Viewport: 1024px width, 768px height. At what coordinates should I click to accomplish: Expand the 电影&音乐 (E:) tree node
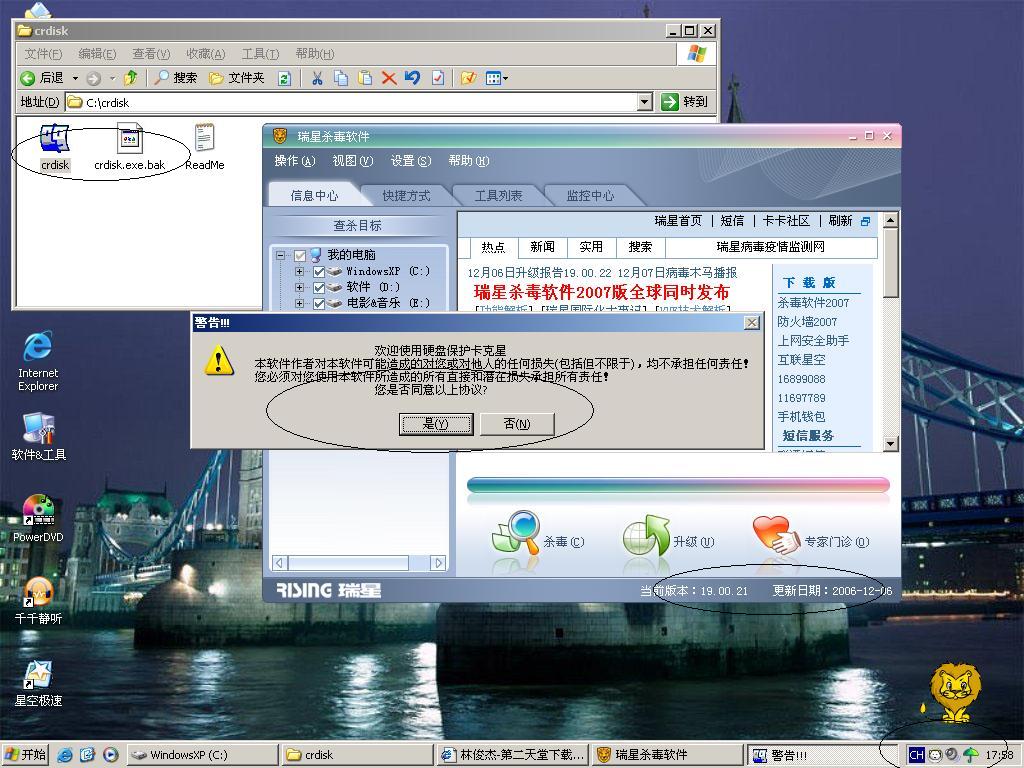[x=299, y=304]
